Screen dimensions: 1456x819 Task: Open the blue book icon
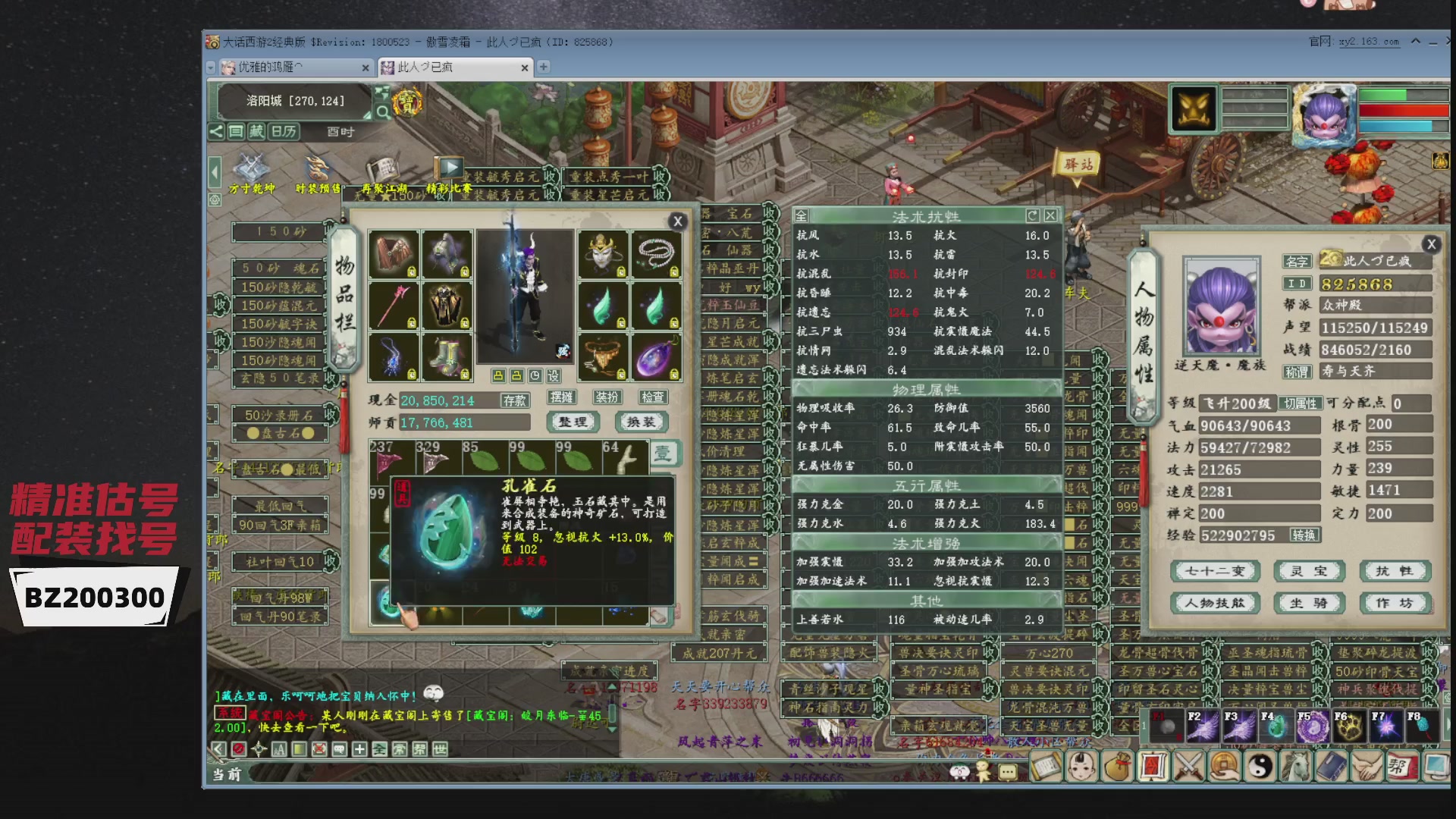pos(1332,767)
